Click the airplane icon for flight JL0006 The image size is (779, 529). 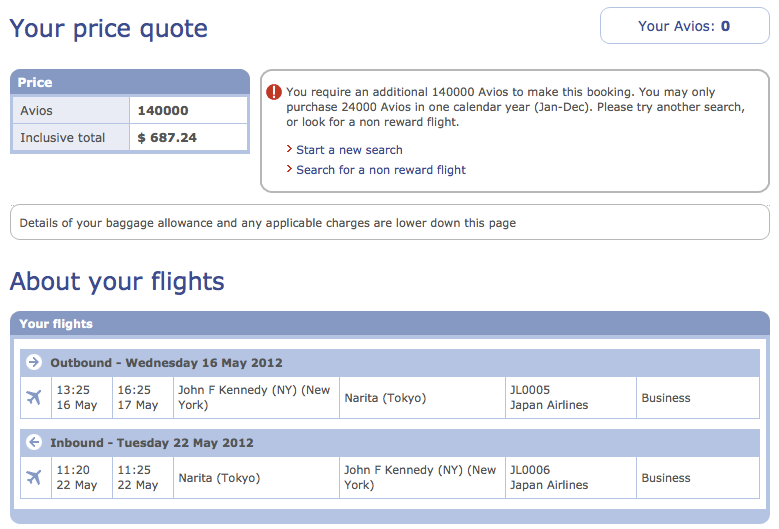[34, 477]
